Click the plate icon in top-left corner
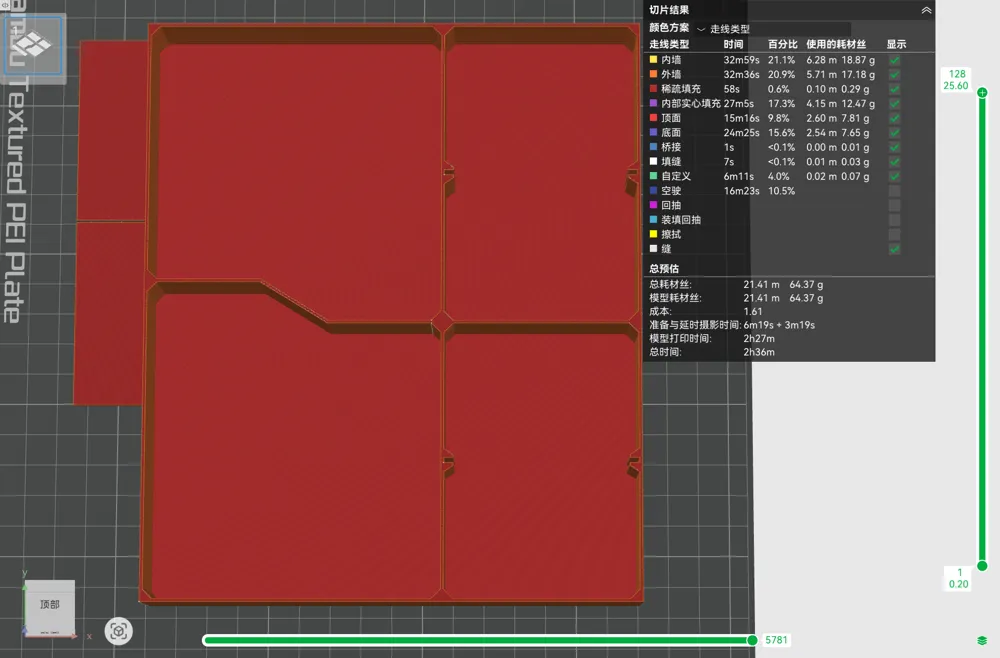Image resolution: width=1000 pixels, height=658 pixels. pos(33,45)
